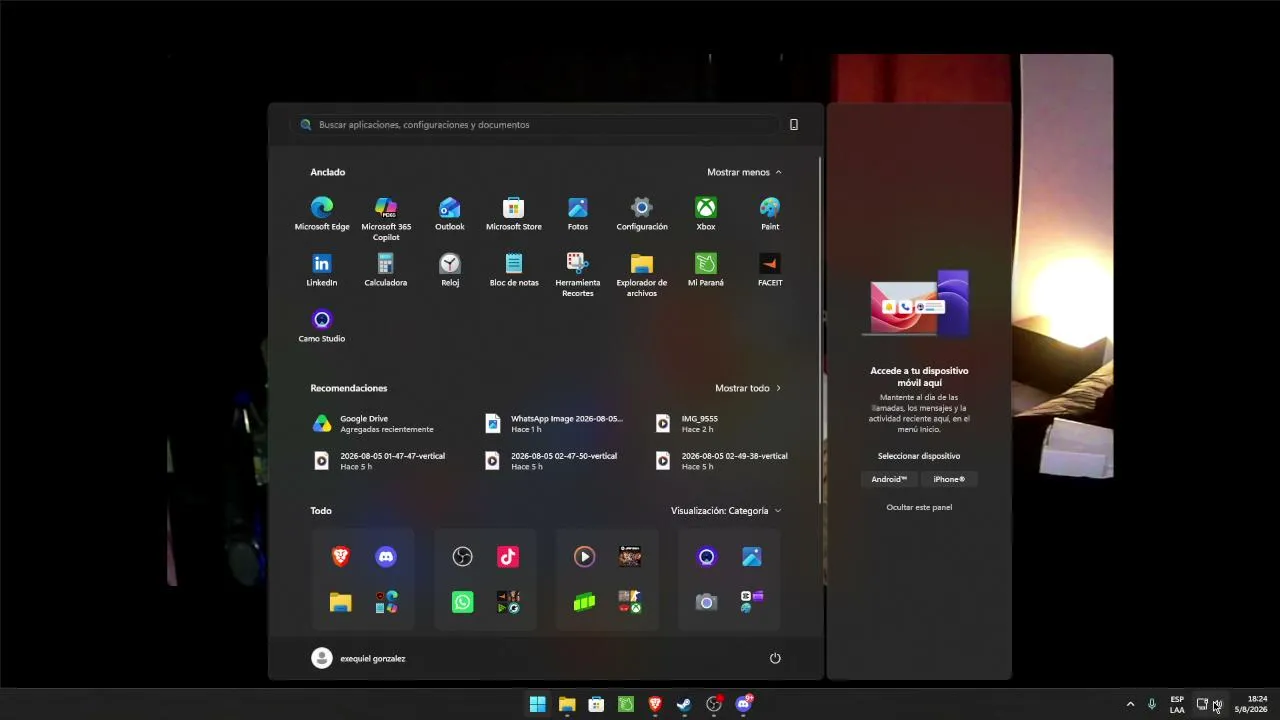This screenshot has height=720, width=1280.
Task: Launch Calculadora
Action: tap(386, 269)
